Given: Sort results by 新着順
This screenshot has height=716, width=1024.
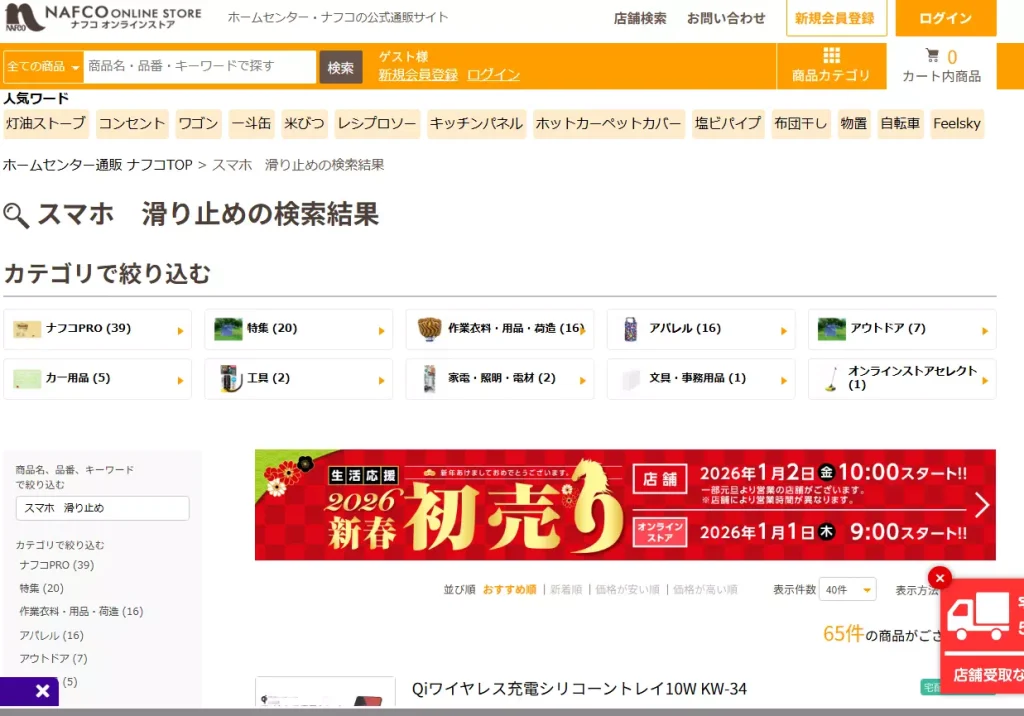Looking at the screenshot, I should click(566, 590).
